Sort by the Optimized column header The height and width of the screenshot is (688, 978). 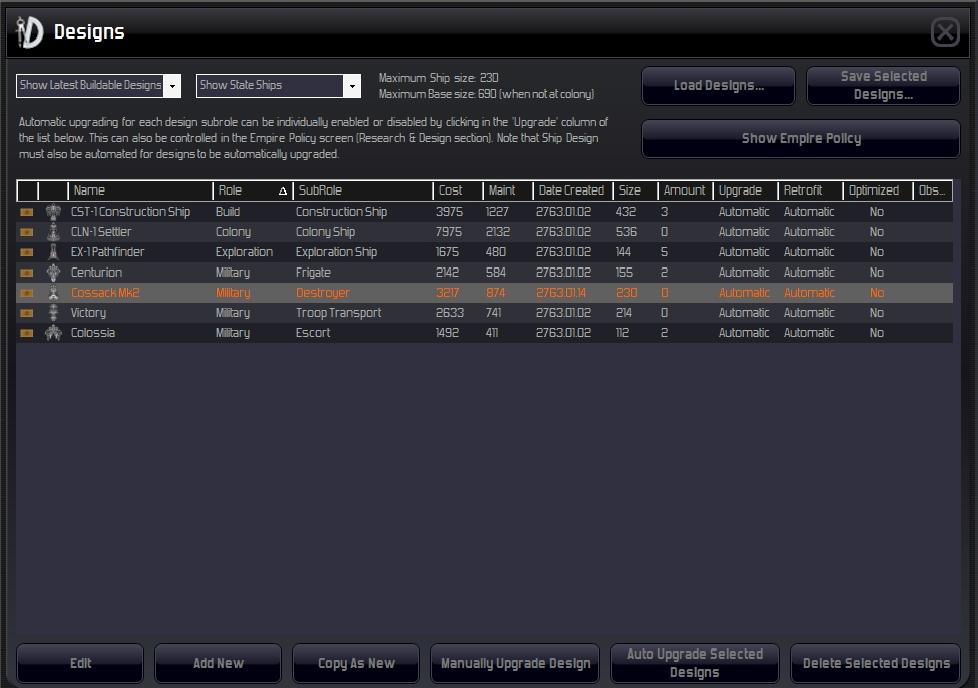click(x=878, y=190)
